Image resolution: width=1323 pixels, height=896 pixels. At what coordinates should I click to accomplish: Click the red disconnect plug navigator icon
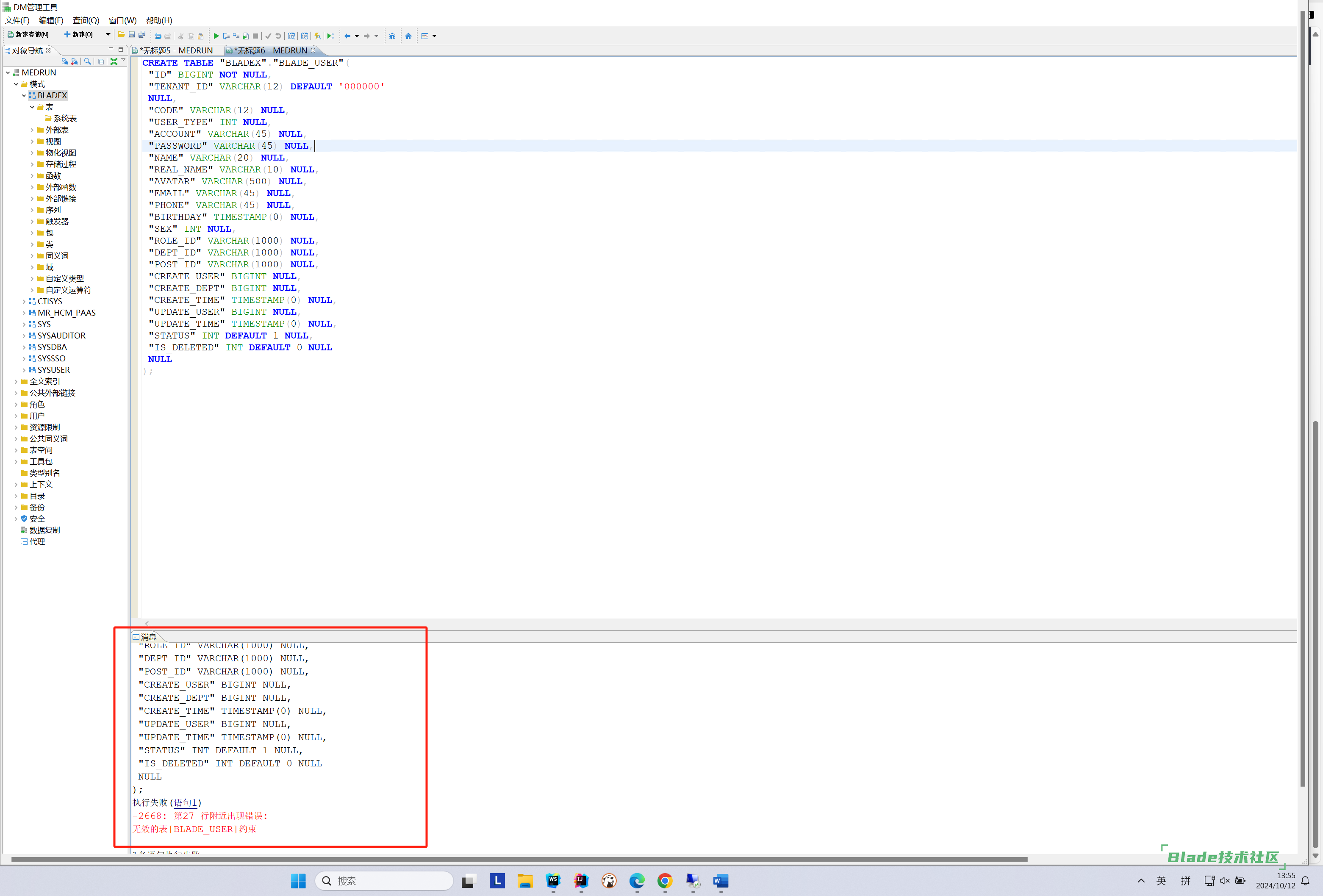75,61
